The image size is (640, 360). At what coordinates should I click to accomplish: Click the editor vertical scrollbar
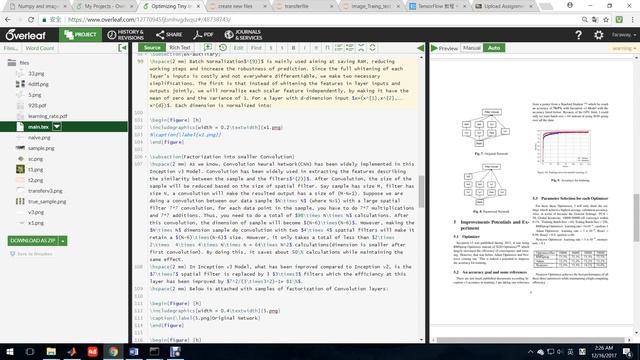[x=421, y=192]
